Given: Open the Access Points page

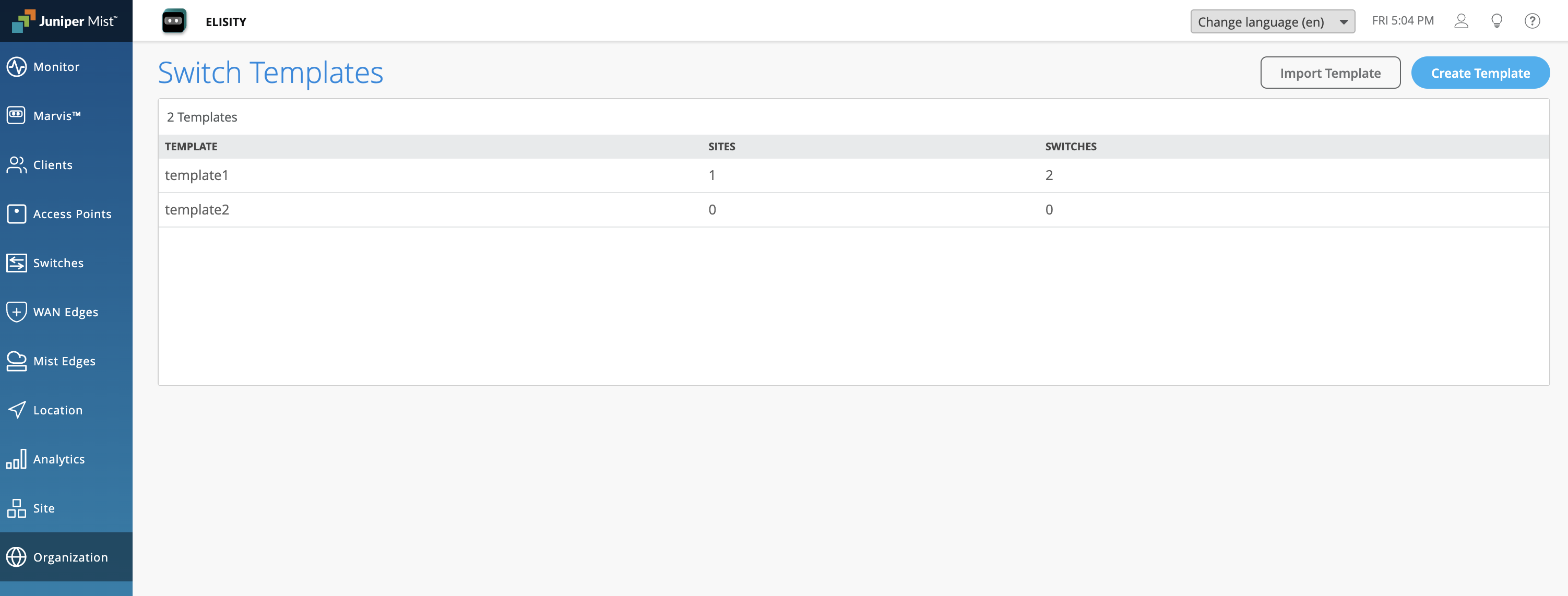Looking at the screenshot, I should coord(72,213).
